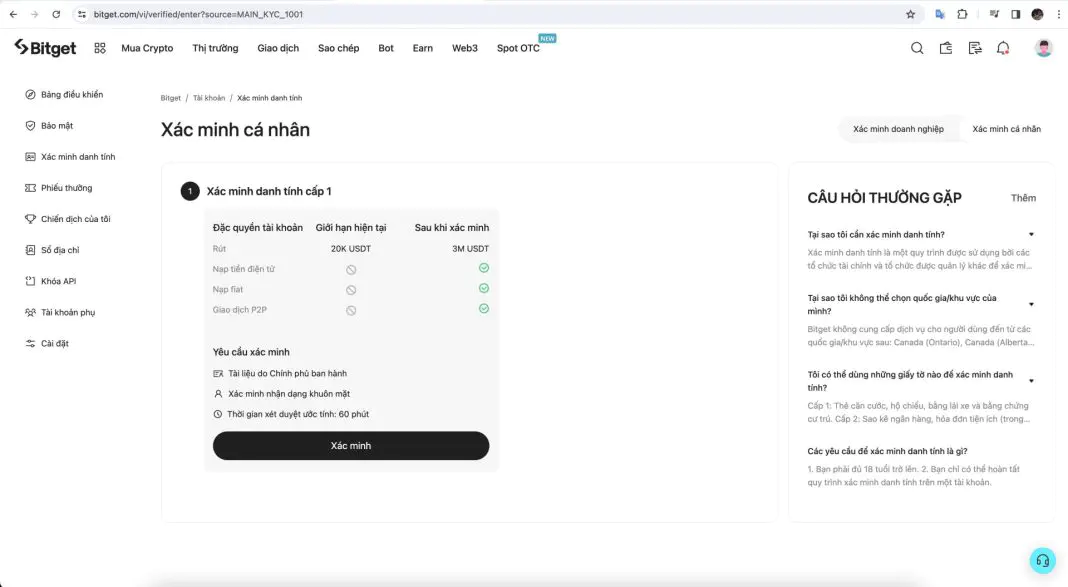Open 'Các yêu cầu để xác minh danh tính là gì?'
1068x587 pixels.
click(887, 451)
